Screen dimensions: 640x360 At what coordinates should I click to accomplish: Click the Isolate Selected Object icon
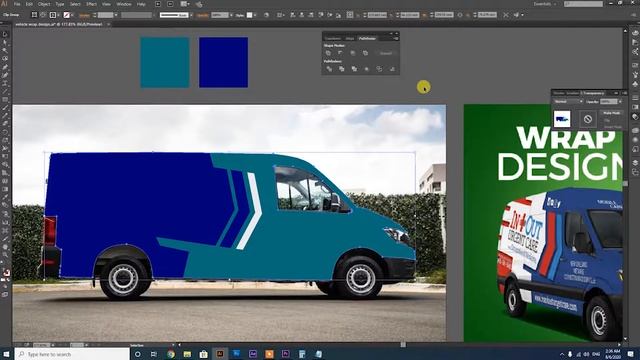click(x=506, y=15)
